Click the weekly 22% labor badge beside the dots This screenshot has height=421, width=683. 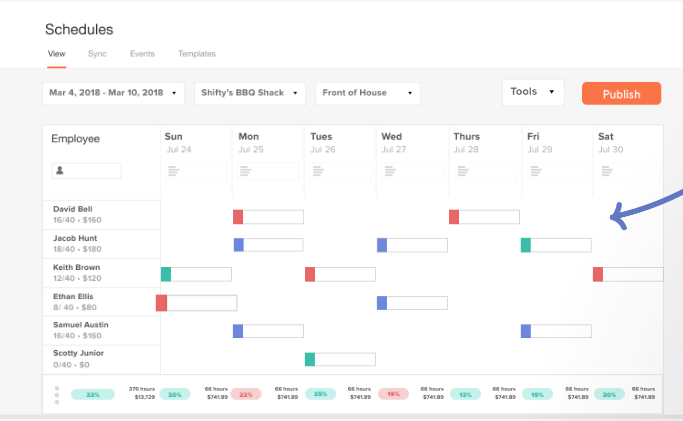pos(93,394)
